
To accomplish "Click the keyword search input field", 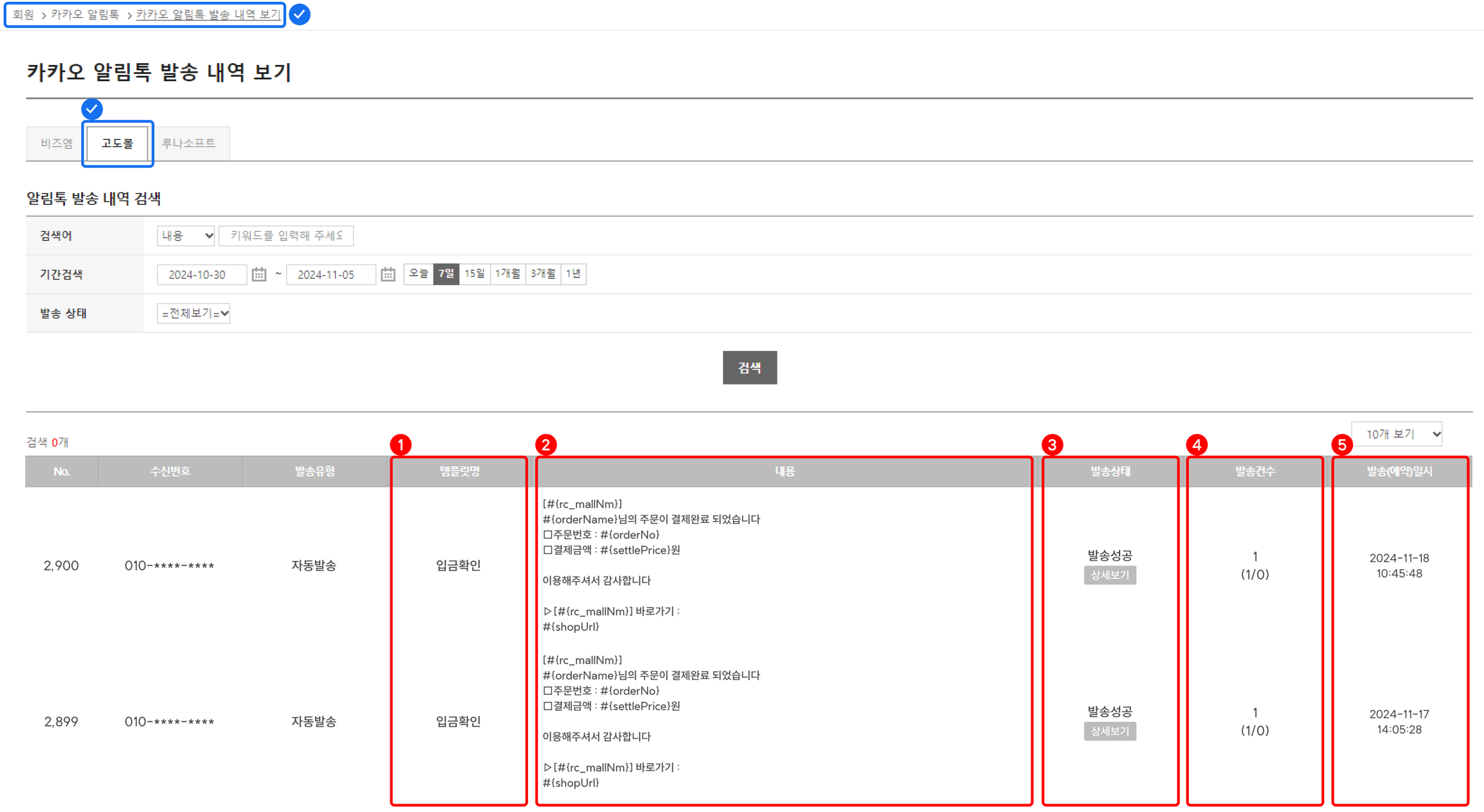I will point(286,236).
